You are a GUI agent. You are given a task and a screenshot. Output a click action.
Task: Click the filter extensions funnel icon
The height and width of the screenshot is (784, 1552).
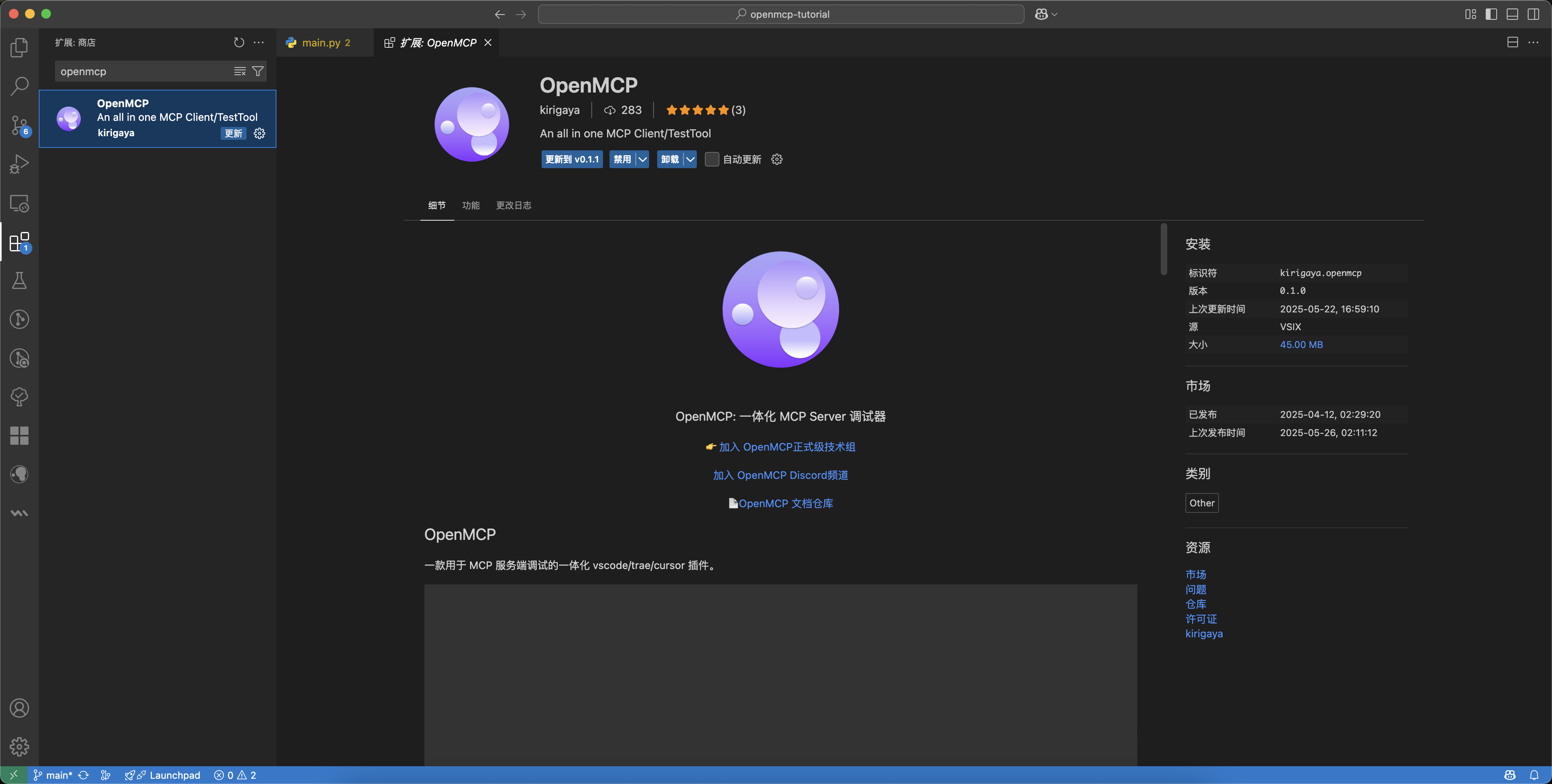(258, 71)
